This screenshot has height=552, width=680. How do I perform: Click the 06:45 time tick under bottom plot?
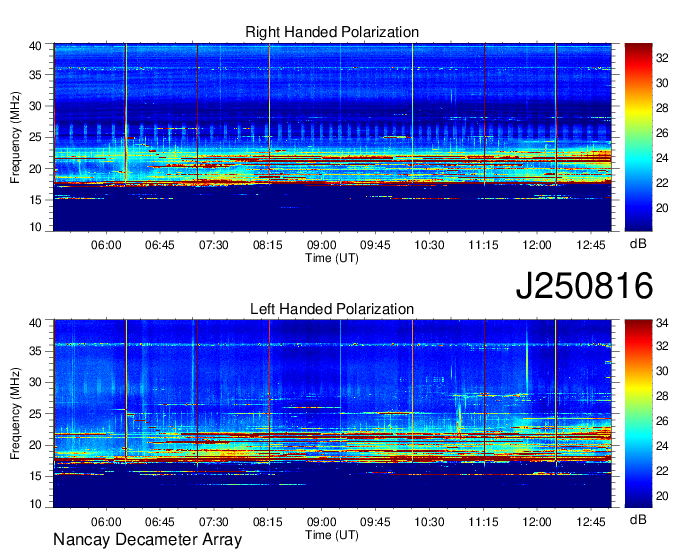(x=160, y=522)
